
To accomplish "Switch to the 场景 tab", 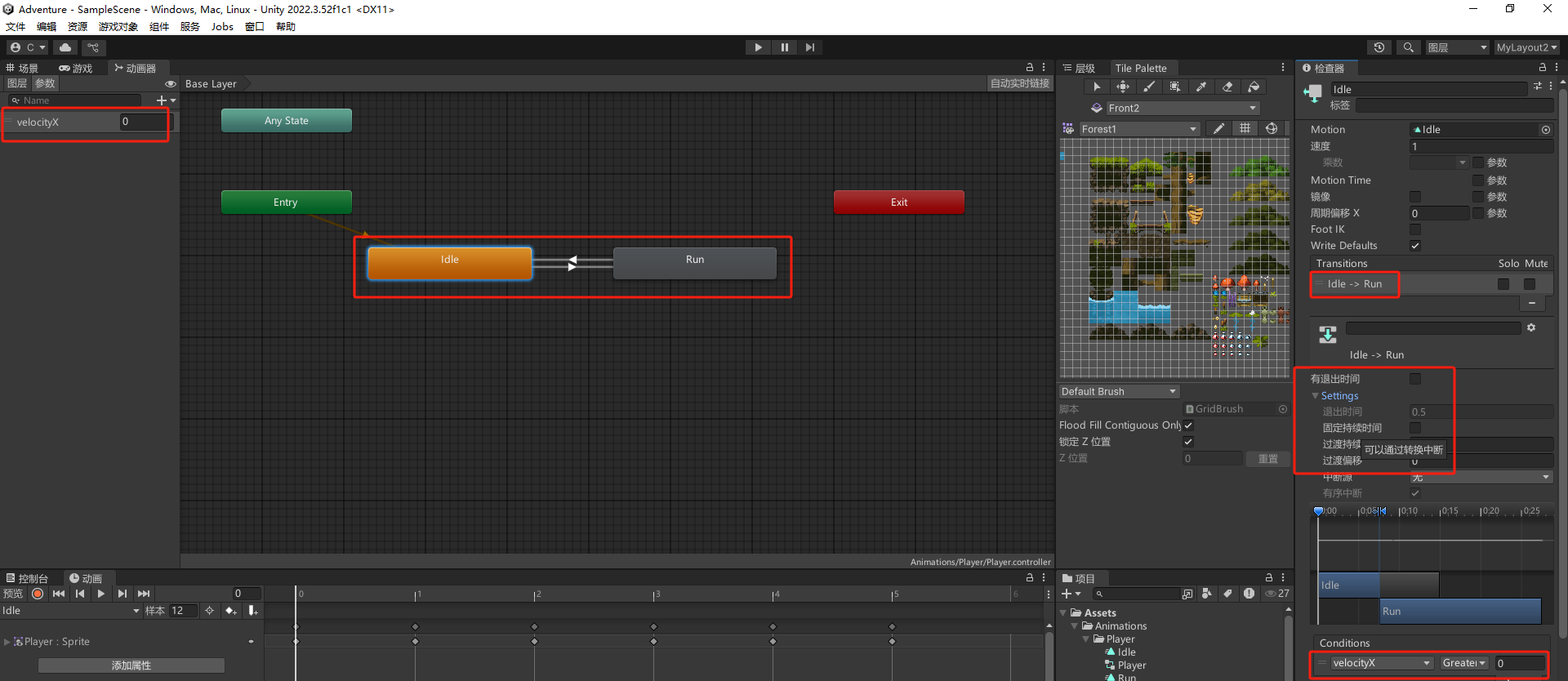I will click(x=22, y=69).
